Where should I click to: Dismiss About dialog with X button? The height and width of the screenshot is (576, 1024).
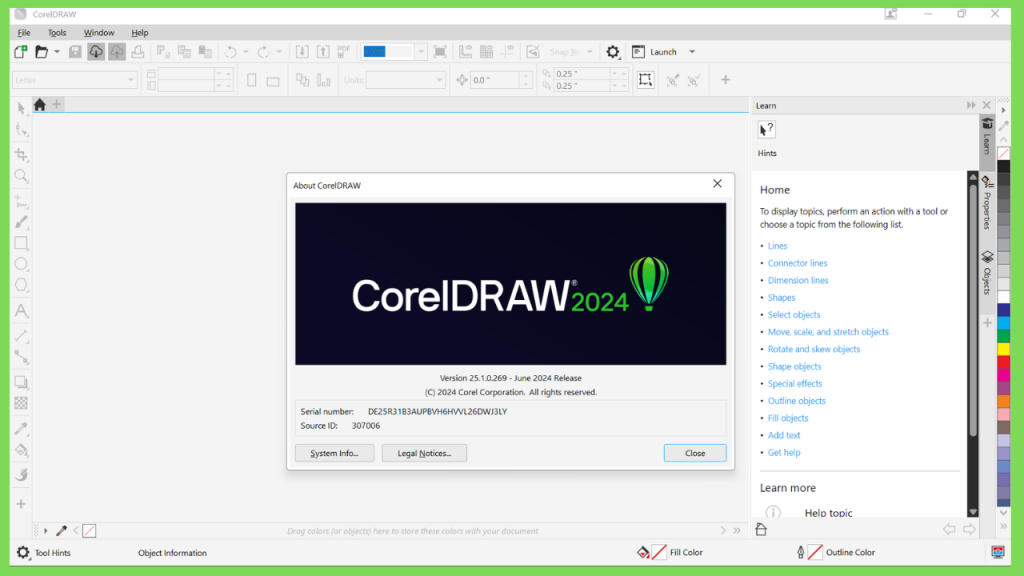point(717,184)
